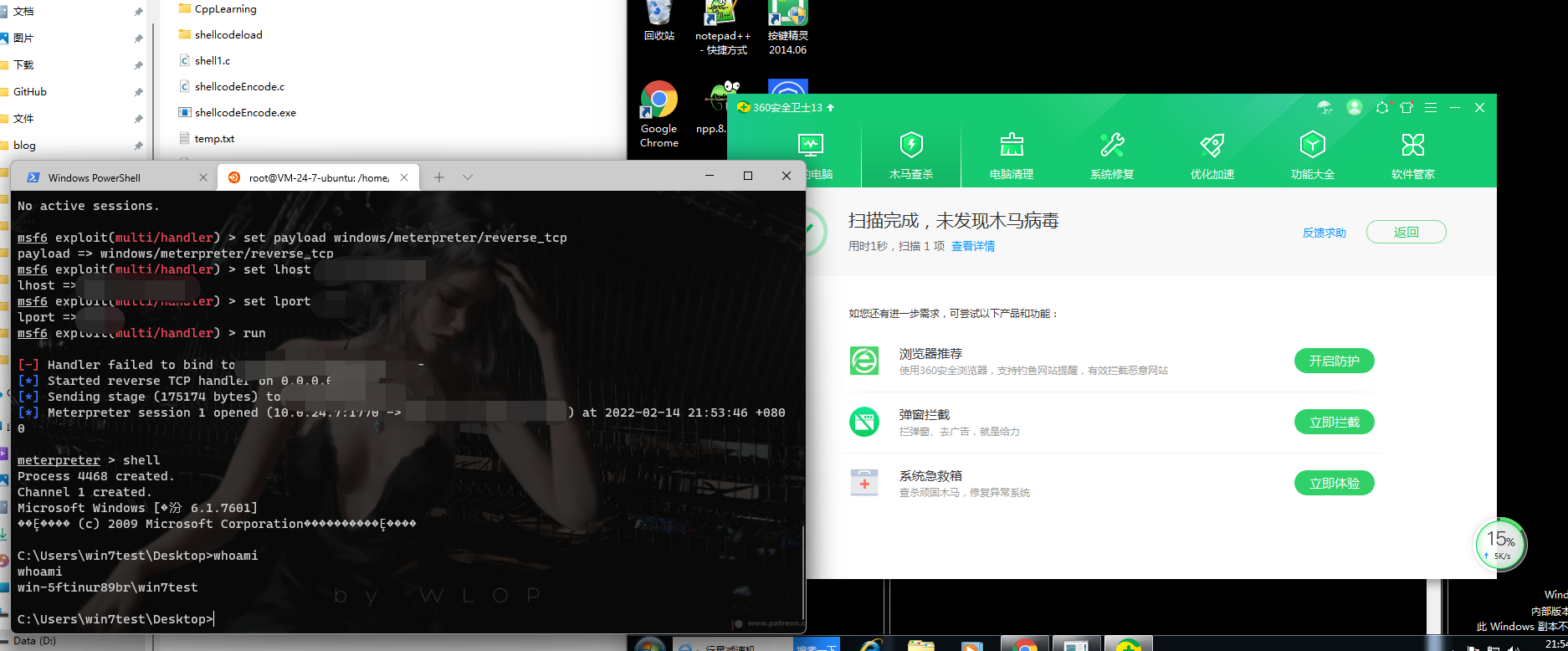
Task: Click the 弹窗拦截 popup-block icon
Action: pyautogui.click(x=864, y=422)
